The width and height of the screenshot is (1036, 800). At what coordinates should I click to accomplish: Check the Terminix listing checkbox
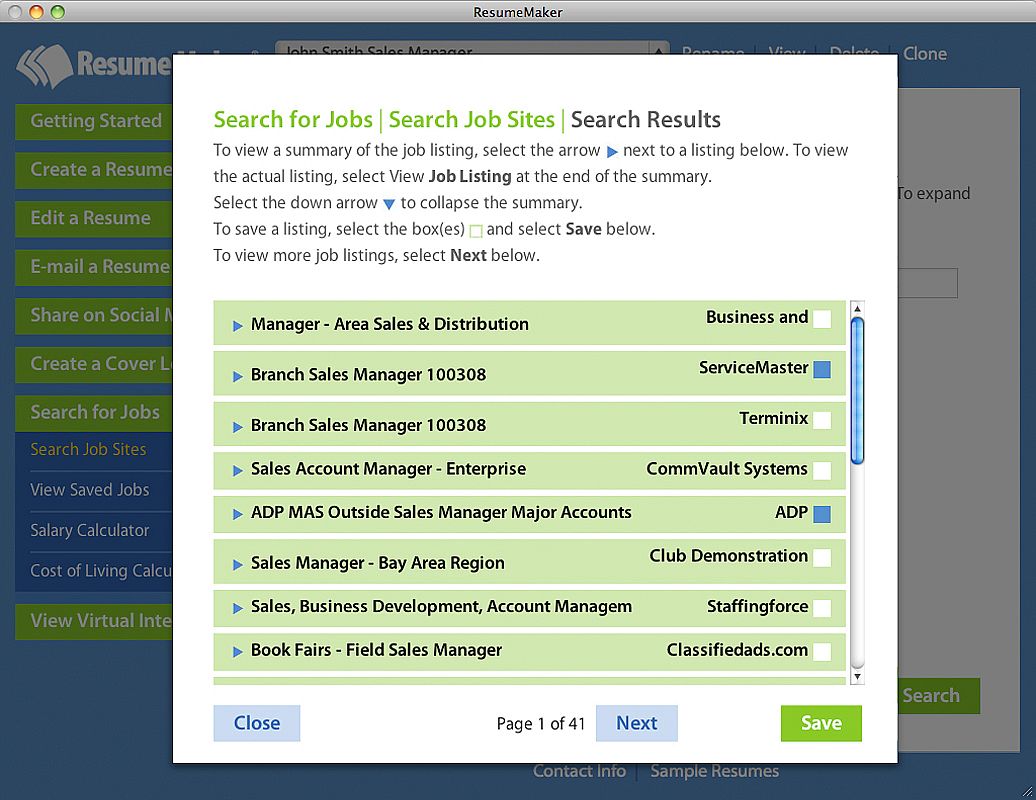tap(822, 420)
